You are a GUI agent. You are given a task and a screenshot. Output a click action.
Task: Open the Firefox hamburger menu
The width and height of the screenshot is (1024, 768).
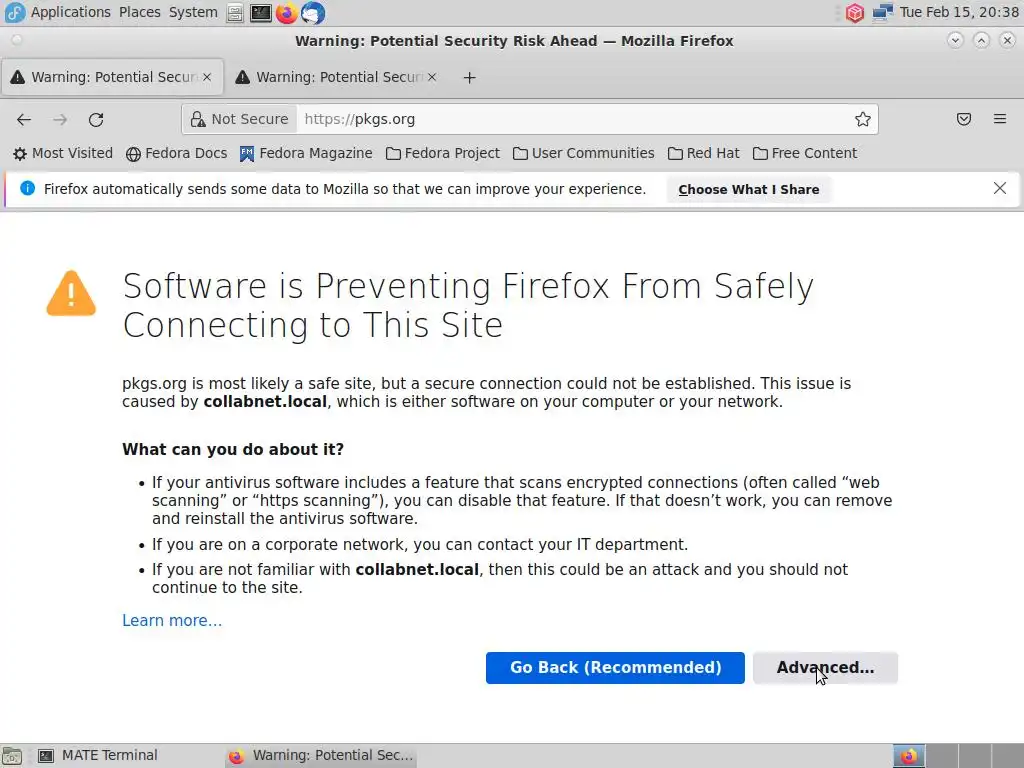(x=1000, y=119)
